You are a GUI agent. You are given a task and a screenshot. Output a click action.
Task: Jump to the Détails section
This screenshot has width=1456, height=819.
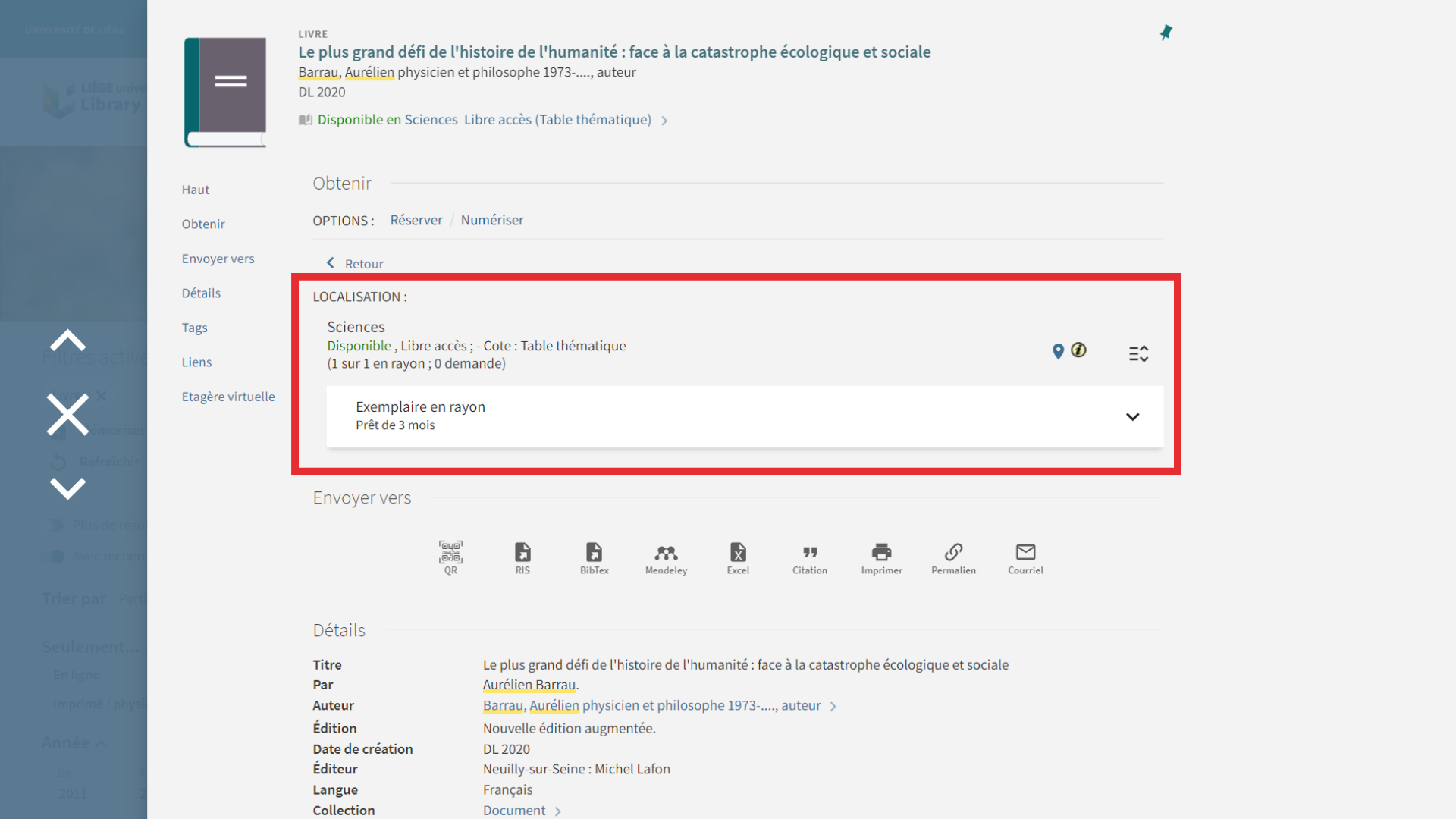click(x=201, y=293)
